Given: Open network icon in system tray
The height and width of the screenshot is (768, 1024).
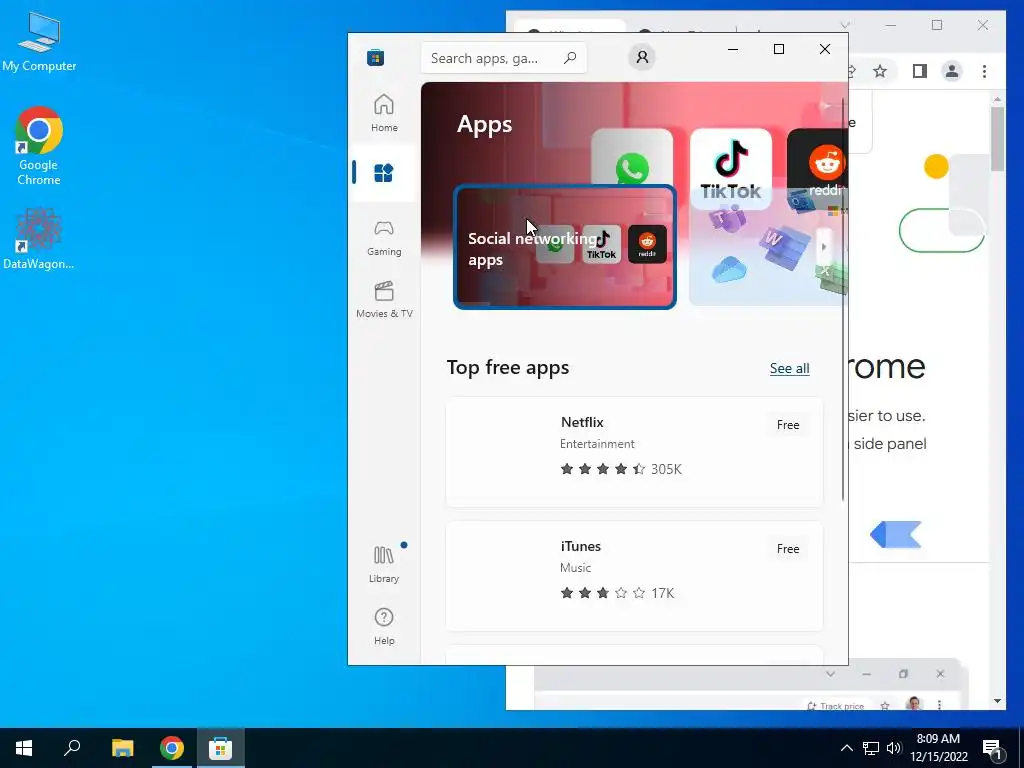Looking at the screenshot, I should click(871, 748).
